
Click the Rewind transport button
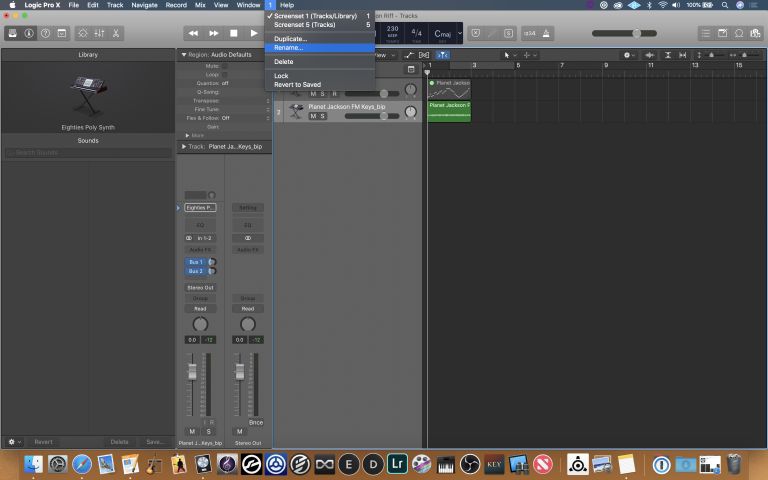(193, 33)
